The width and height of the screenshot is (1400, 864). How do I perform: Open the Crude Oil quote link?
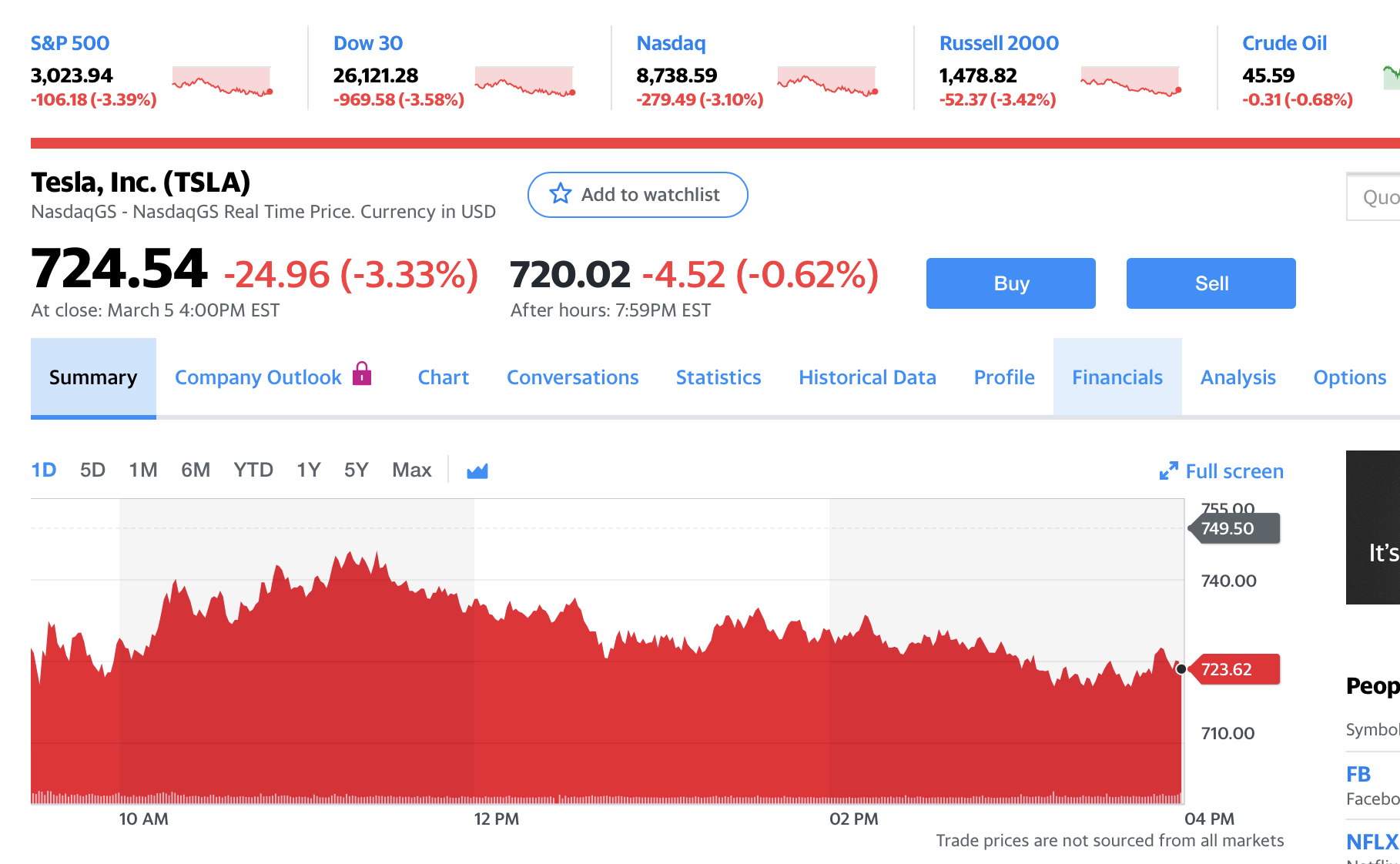coord(1284,43)
